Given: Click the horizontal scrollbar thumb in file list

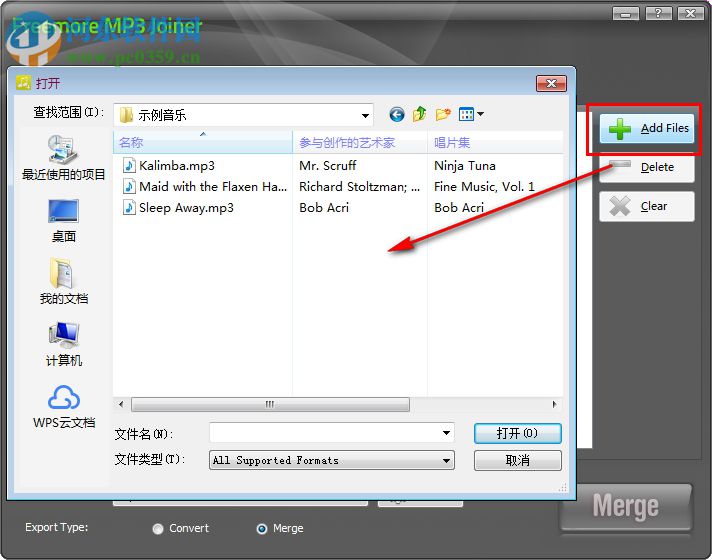Looking at the screenshot, I should (270, 404).
